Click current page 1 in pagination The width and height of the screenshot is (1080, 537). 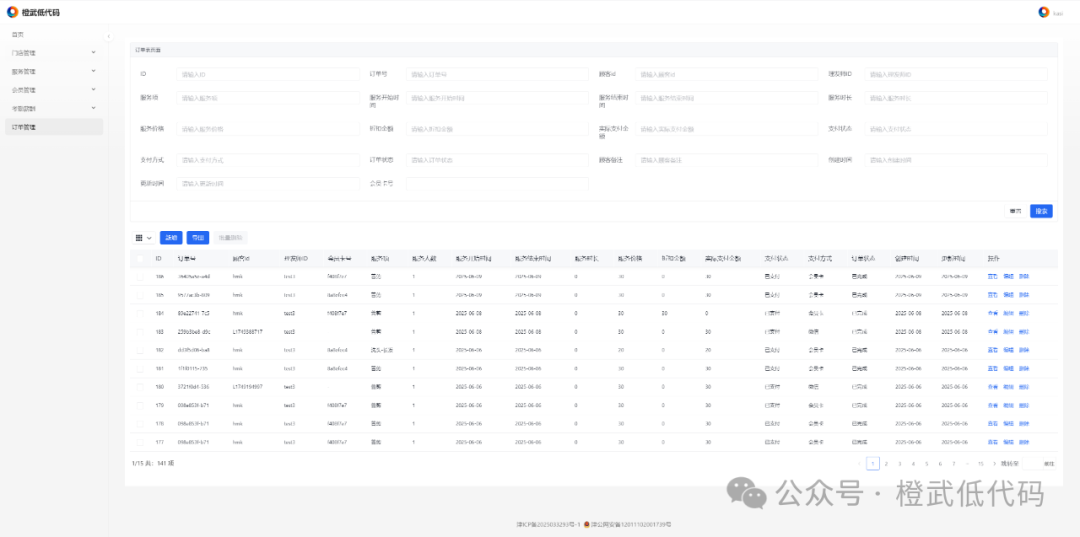pyautogui.click(x=873, y=463)
